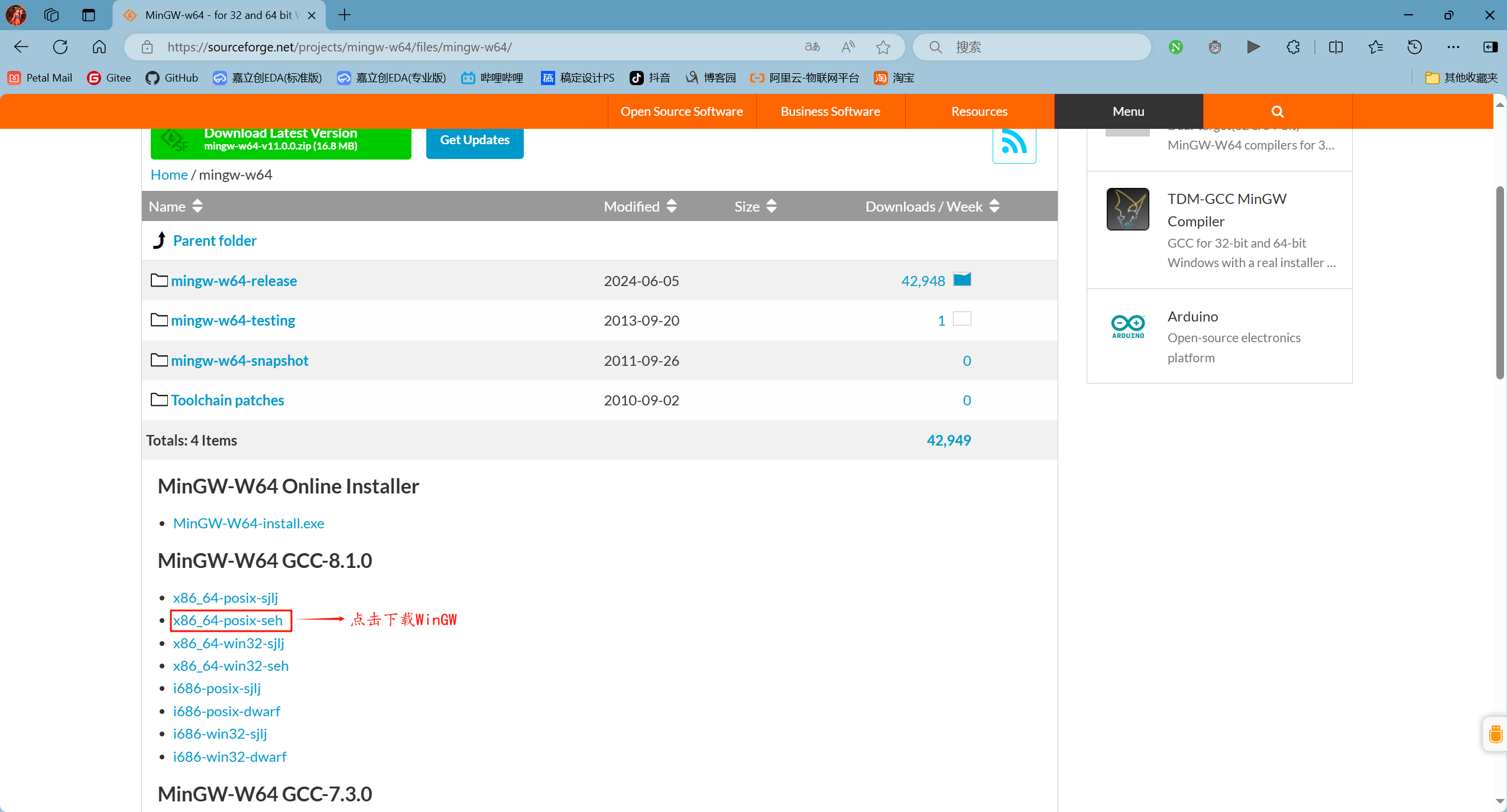Add page to favorites star icon
This screenshot has width=1507, height=812.
(883, 47)
